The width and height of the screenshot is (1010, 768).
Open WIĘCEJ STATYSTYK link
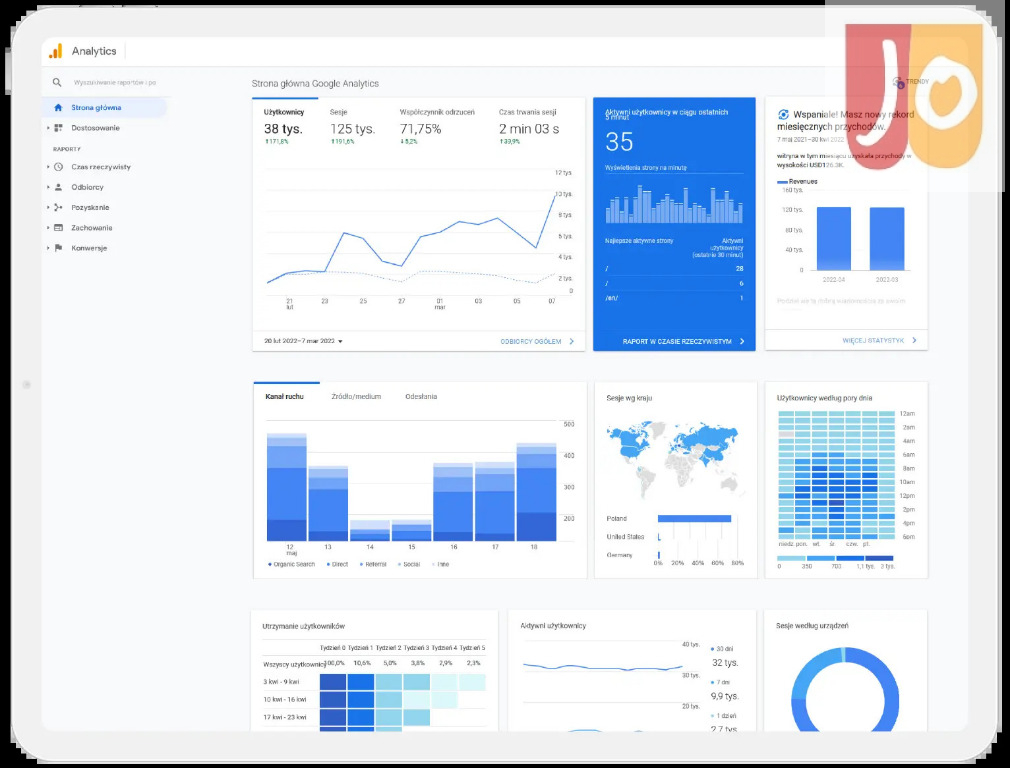[873, 340]
